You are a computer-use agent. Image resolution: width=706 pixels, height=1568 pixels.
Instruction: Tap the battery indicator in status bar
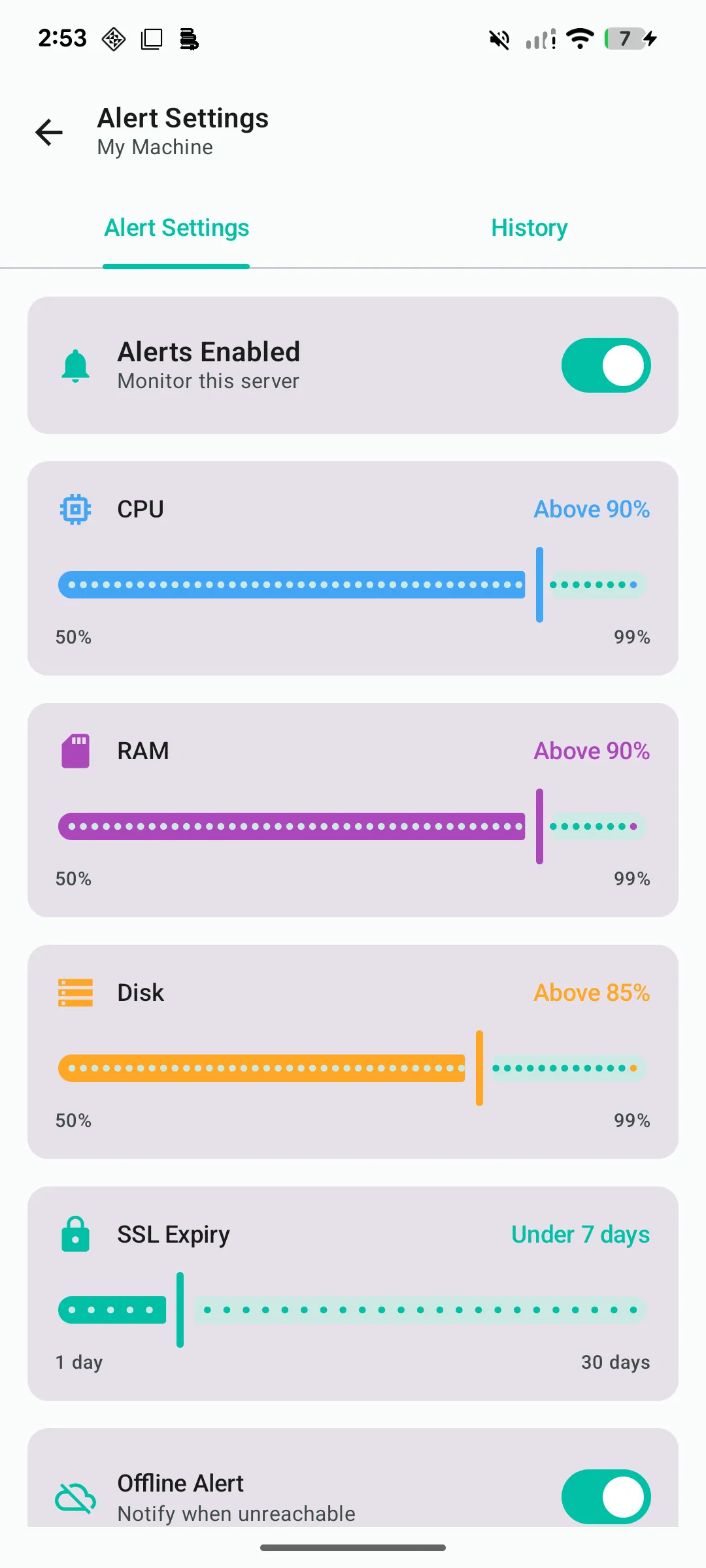pos(628,39)
